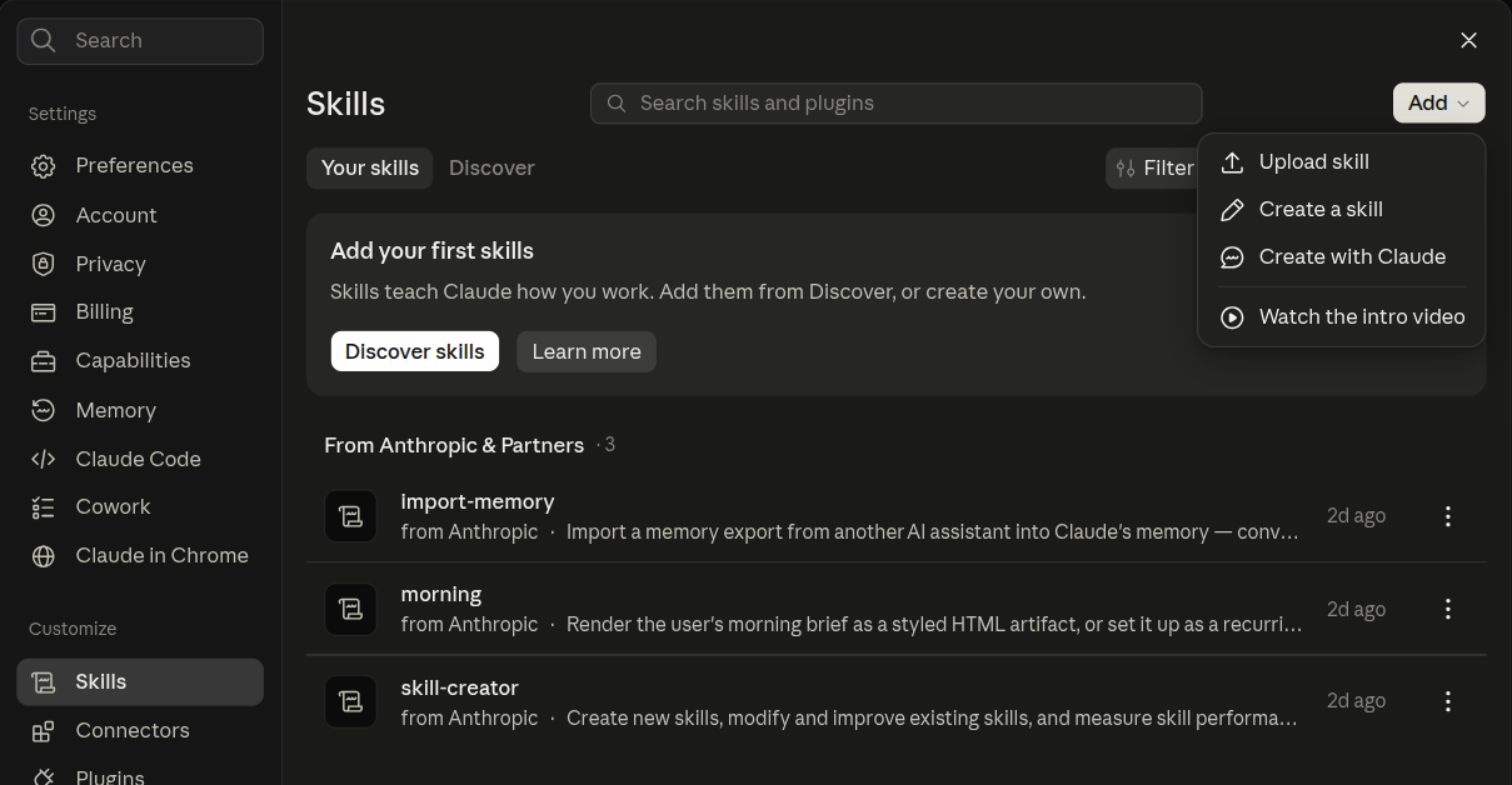Open the Filter options
This screenshot has height=785, width=1512.
click(x=1152, y=168)
